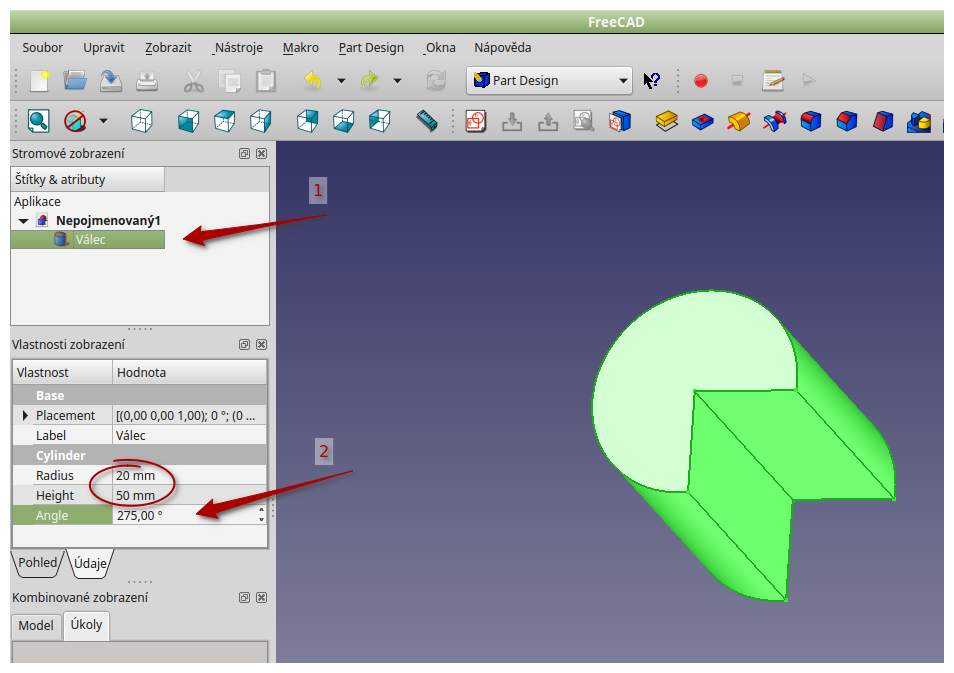The height and width of the screenshot is (673, 954).
Task: Click the Revolution tool icon
Action: pyautogui.click(x=739, y=121)
